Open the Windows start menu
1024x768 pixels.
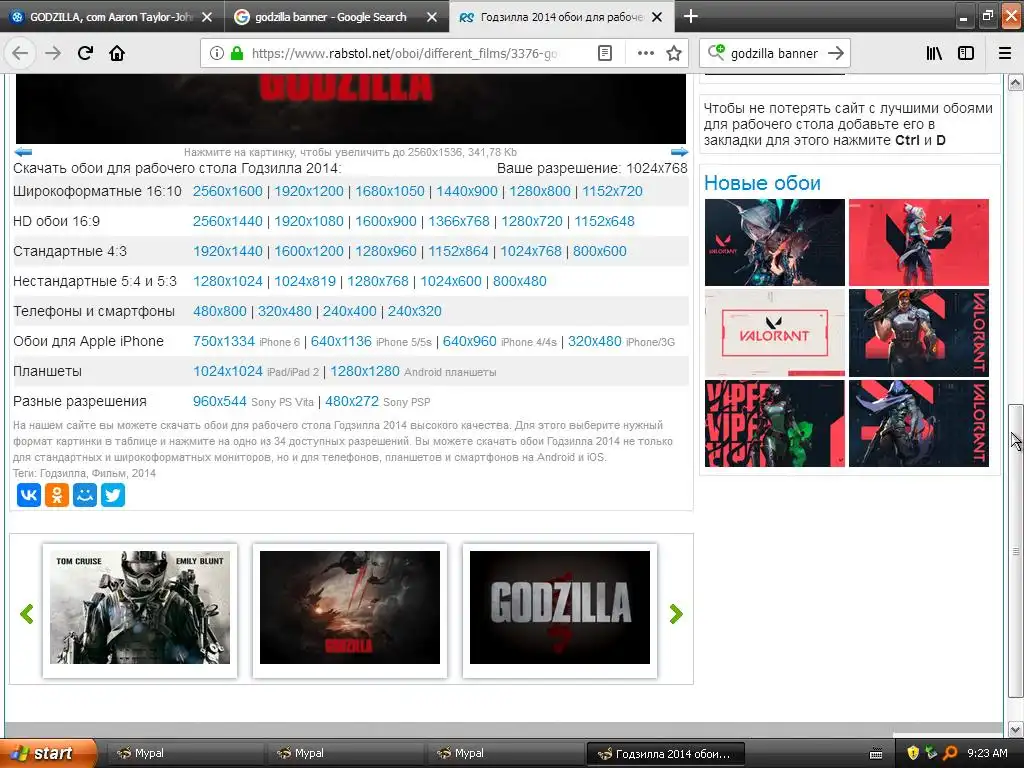(x=48, y=753)
